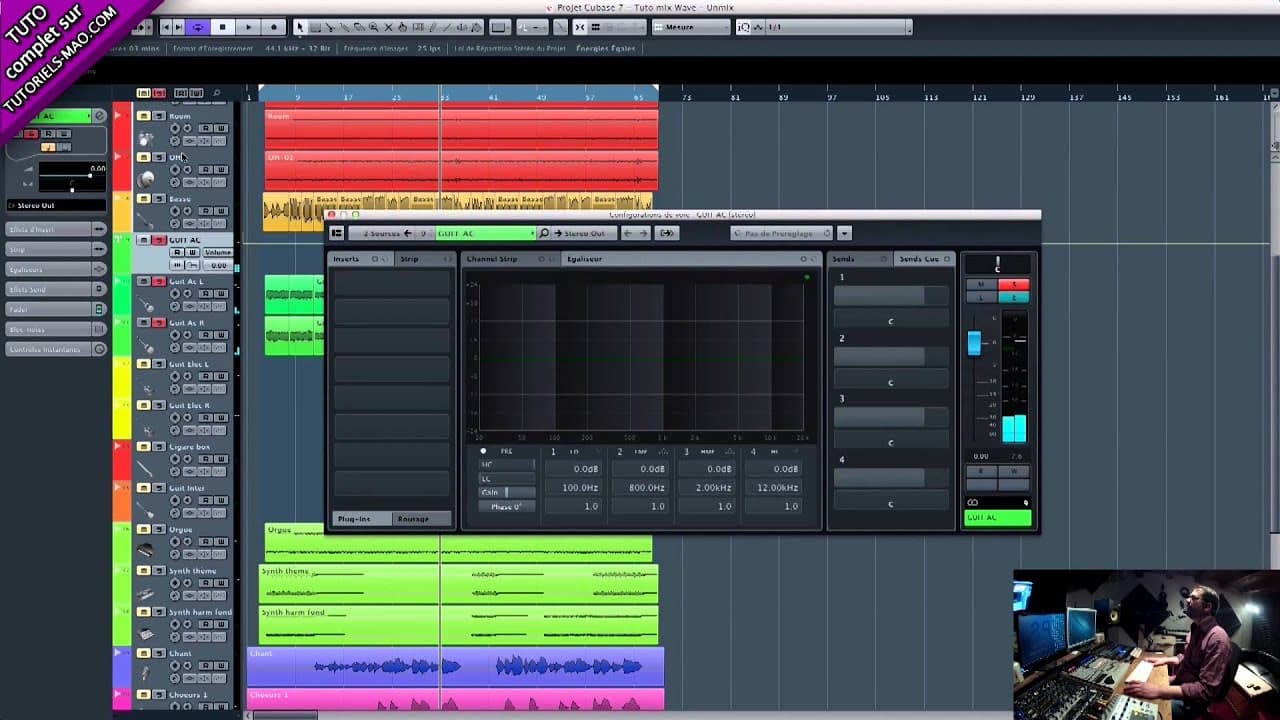Toggle the iQ iterative quantize button
The image size is (1280, 720).
(744, 27)
